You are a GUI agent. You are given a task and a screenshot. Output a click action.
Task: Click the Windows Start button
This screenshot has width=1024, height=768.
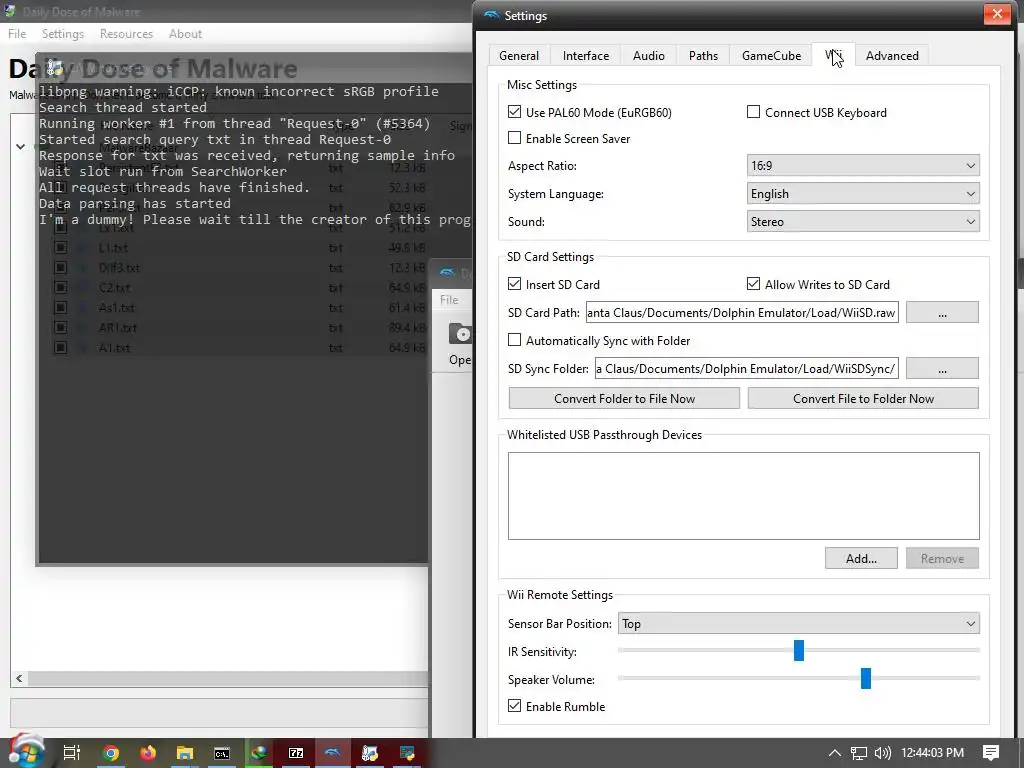pyautogui.click(x=26, y=752)
